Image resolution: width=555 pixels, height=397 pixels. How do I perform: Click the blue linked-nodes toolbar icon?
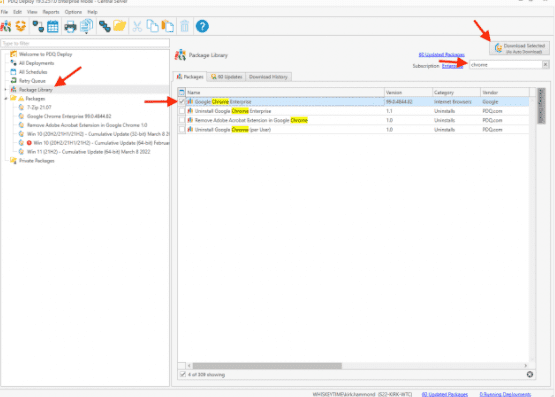pyautogui.click(x=104, y=26)
